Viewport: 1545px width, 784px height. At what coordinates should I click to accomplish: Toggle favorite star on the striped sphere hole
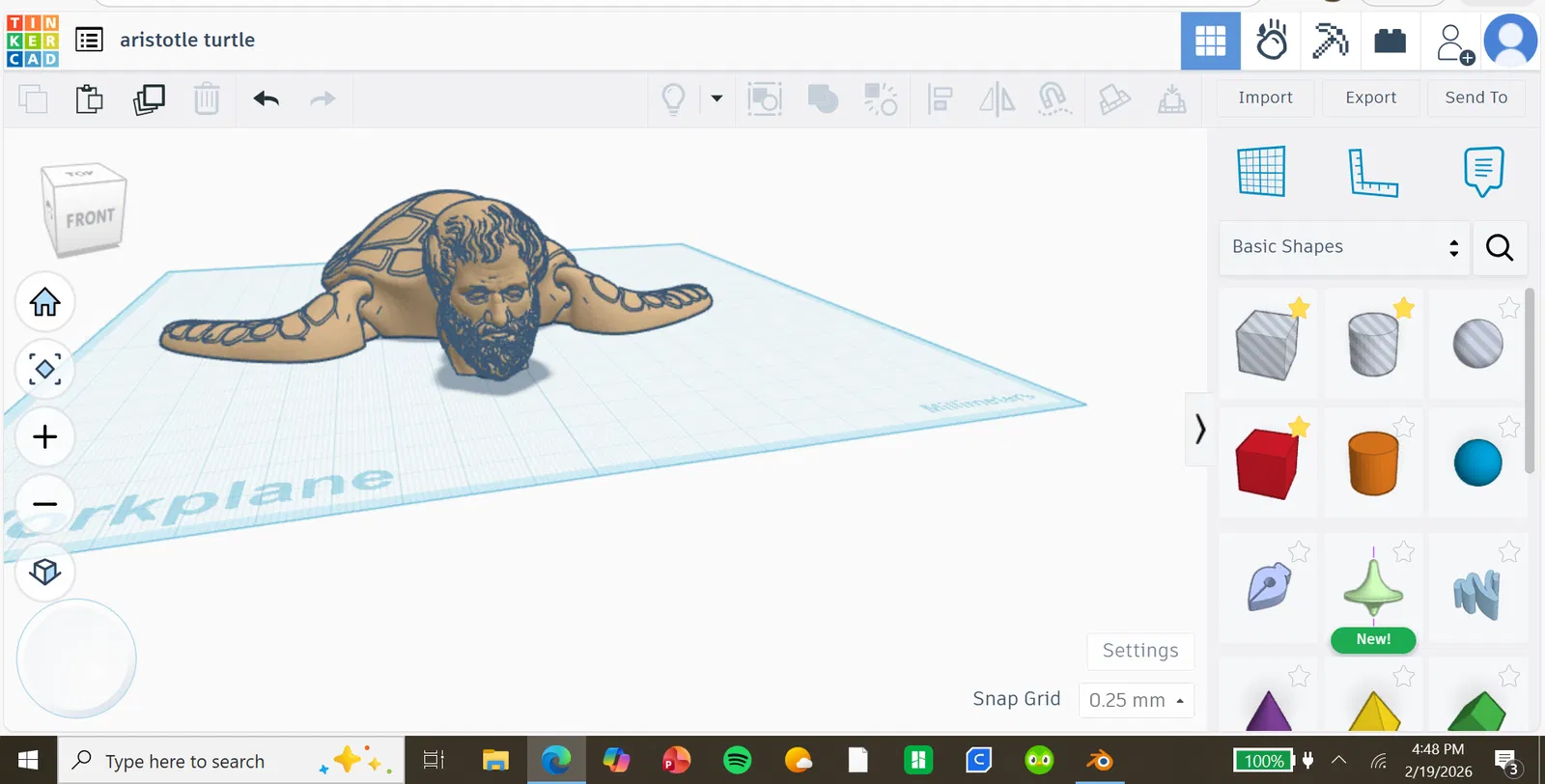pos(1508,308)
